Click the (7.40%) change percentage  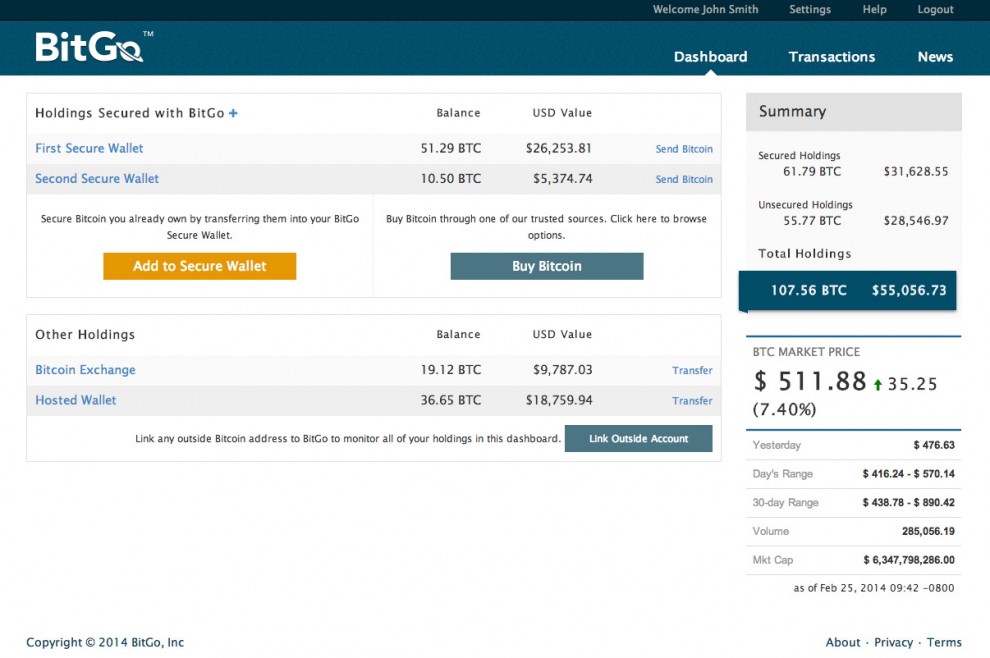click(x=784, y=410)
